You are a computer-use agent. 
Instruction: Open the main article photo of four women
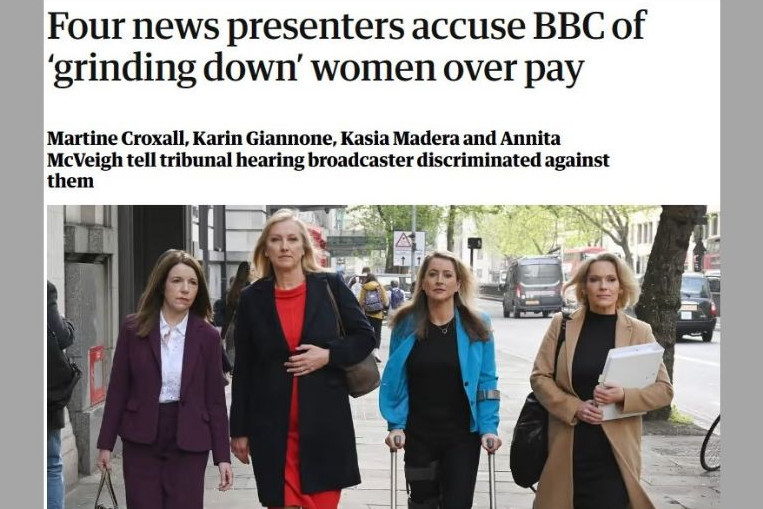click(x=383, y=357)
